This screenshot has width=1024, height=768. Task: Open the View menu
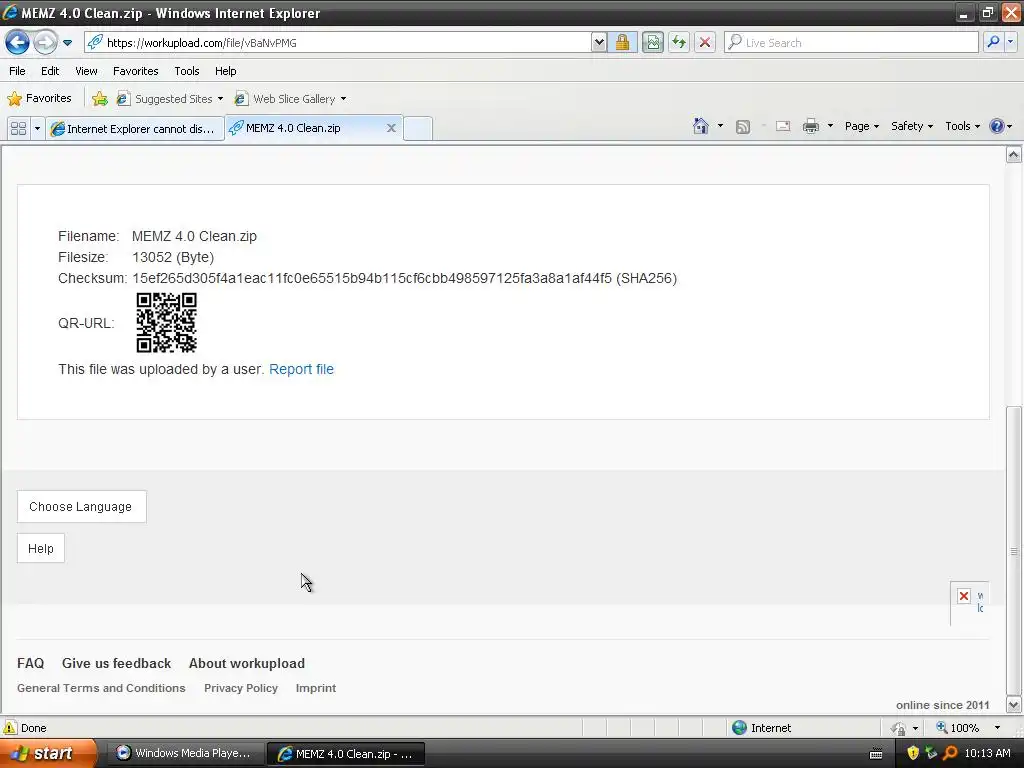[x=86, y=71]
